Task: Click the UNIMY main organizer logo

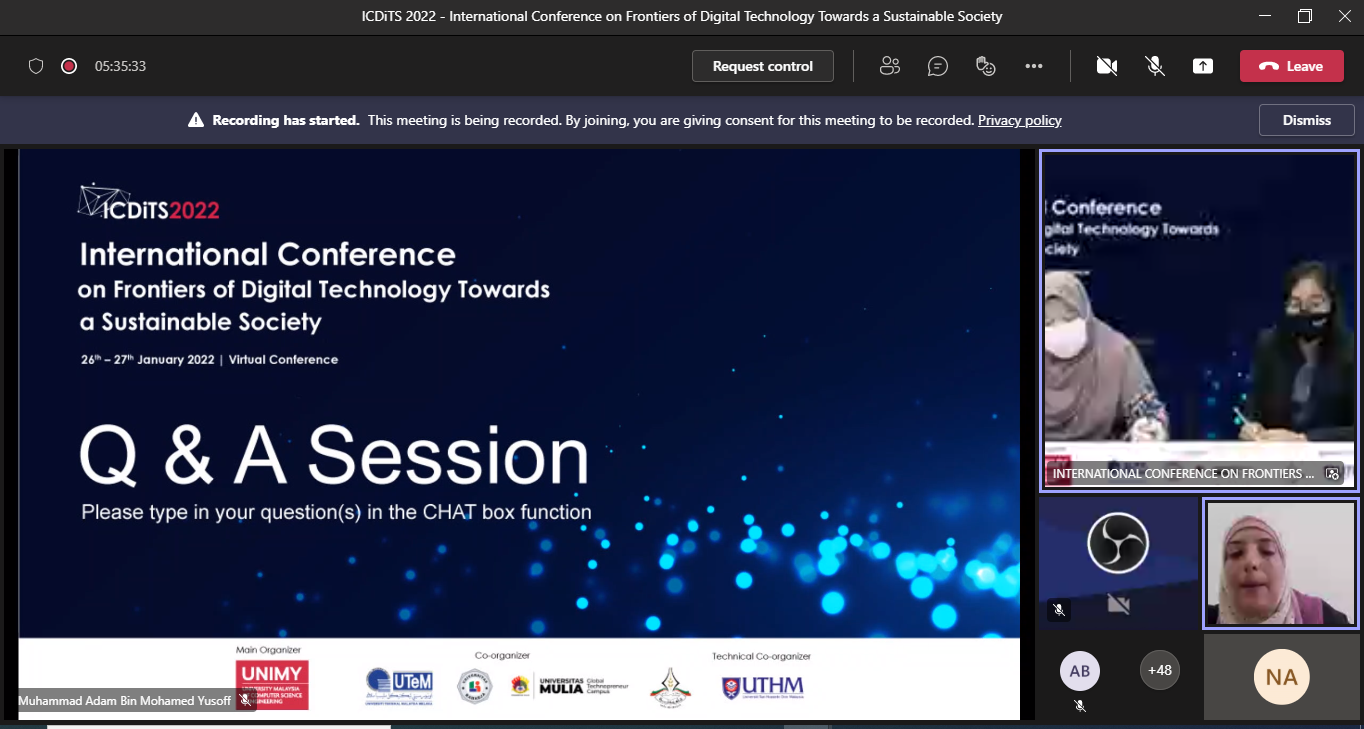Action: pos(272,685)
